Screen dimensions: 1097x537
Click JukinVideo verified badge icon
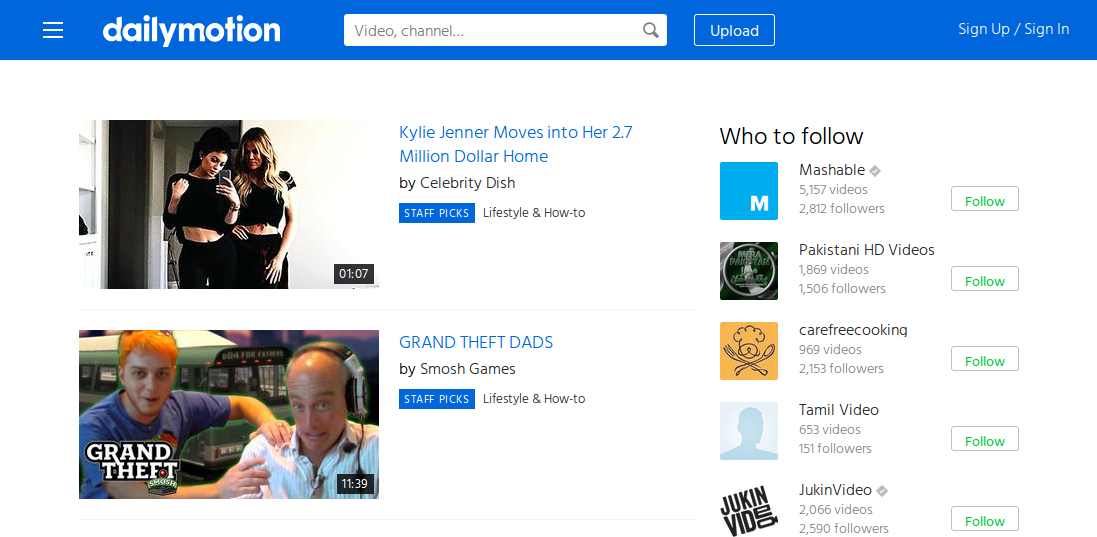point(882,490)
